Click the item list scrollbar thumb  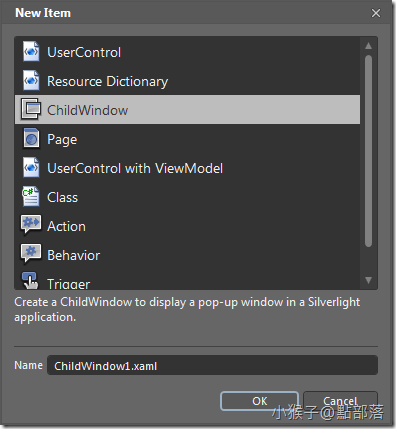point(368,151)
